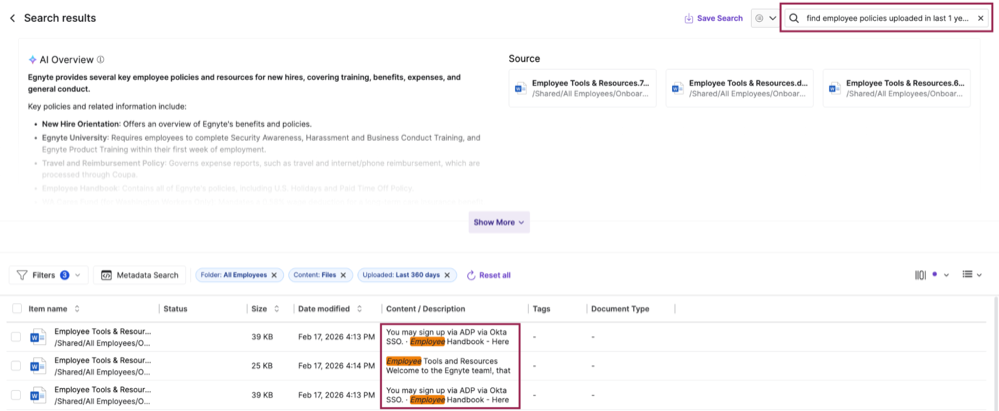Screen dimensions: 999x411
Task: Clear the search query with the X
Action: (x=980, y=18)
